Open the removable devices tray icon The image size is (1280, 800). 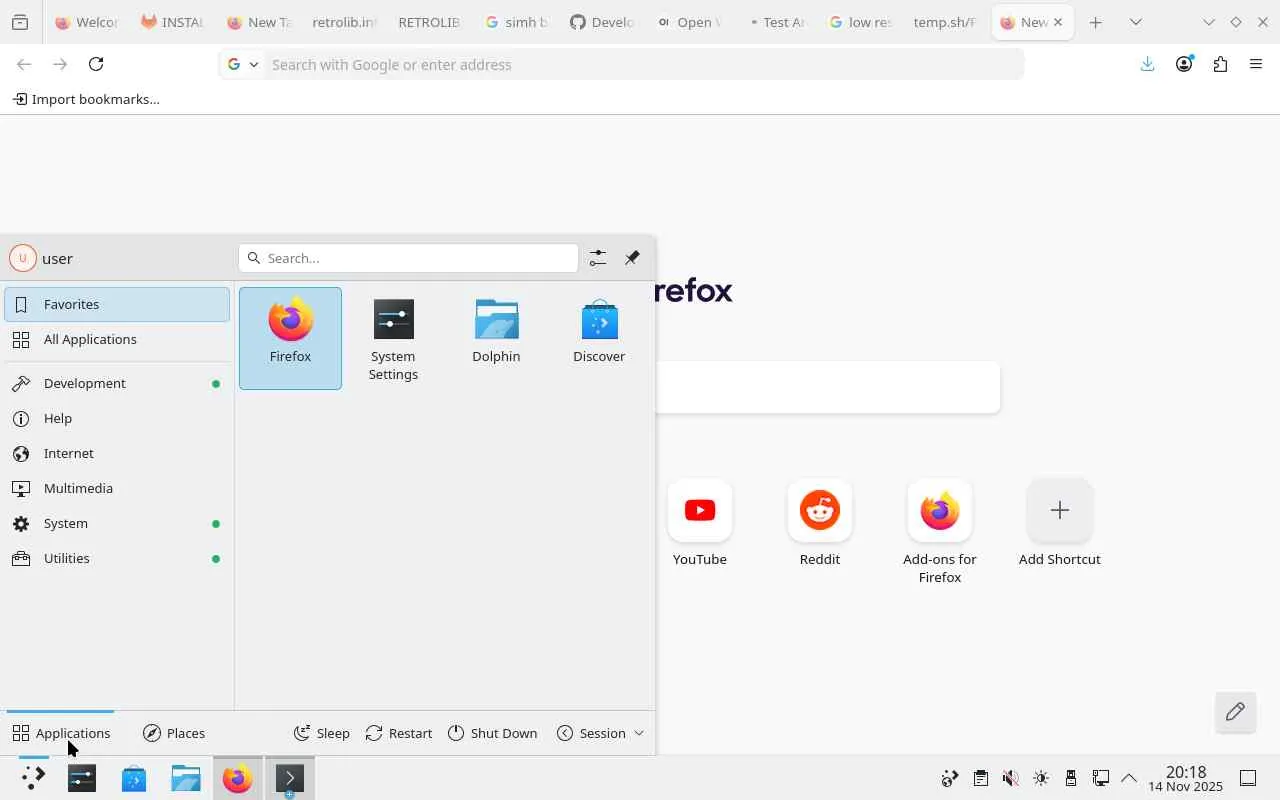pos(1070,778)
